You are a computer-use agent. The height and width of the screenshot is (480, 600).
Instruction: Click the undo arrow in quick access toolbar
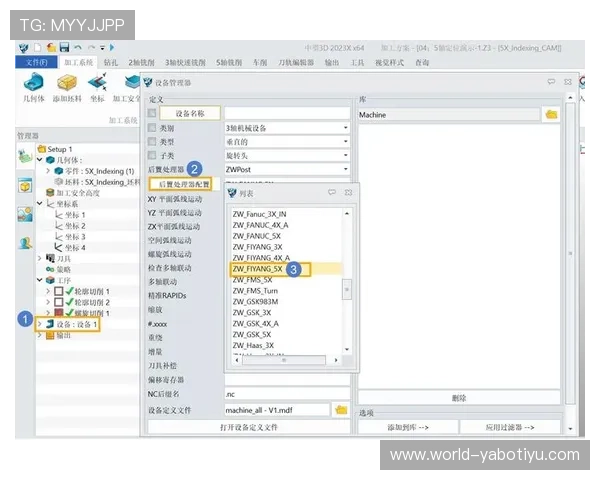tap(78, 48)
